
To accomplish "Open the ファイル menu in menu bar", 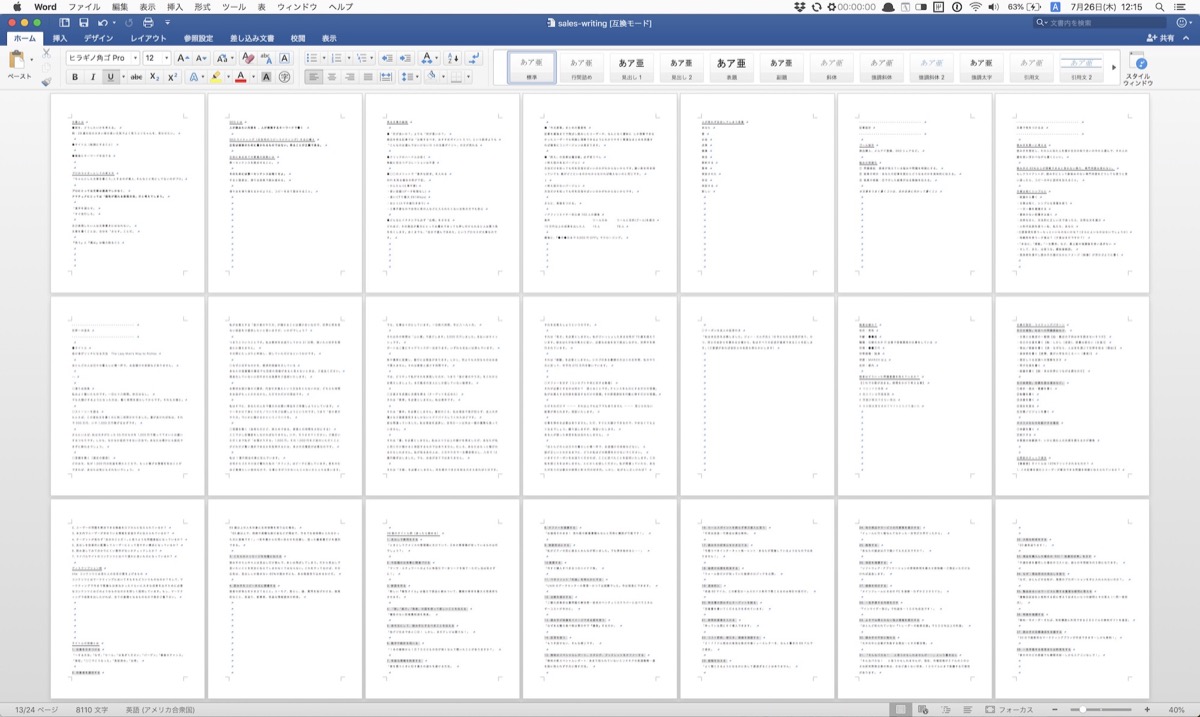I will point(84,7).
